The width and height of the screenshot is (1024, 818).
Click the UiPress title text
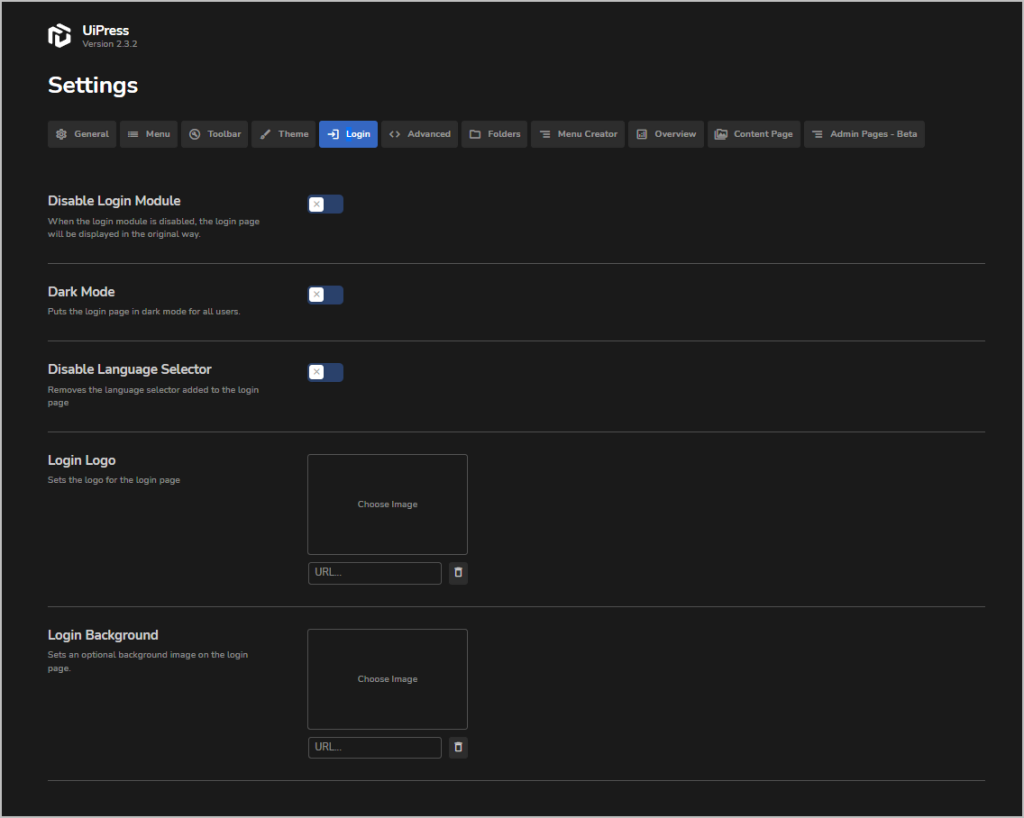coord(106,30)
